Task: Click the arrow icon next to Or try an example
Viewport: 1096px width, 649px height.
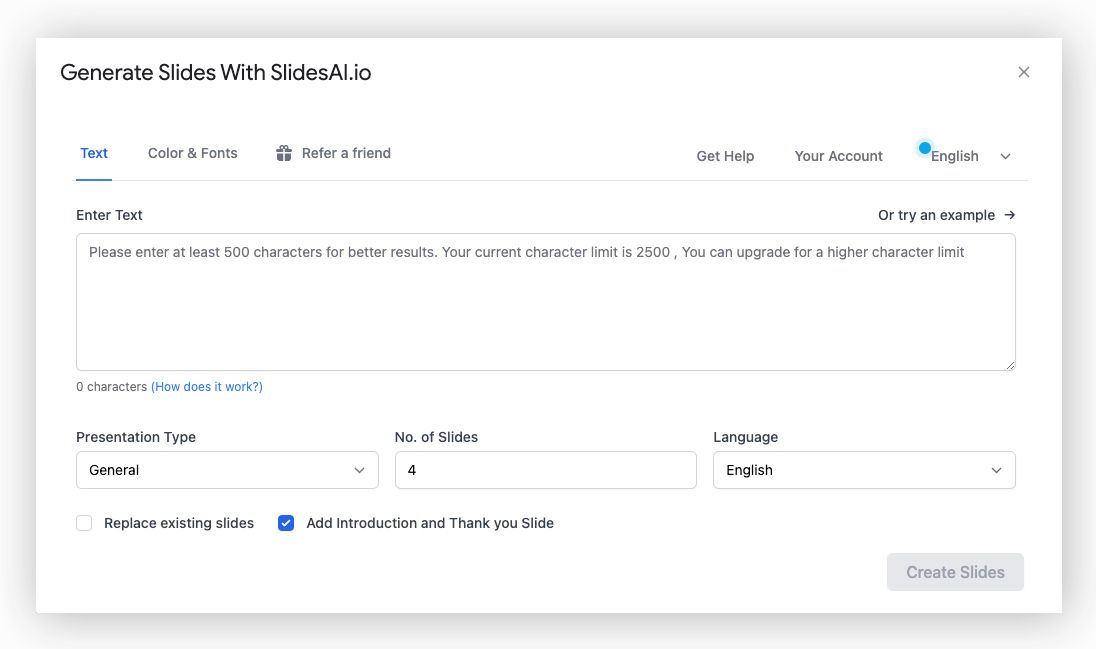Action: tap(1010, 215)
